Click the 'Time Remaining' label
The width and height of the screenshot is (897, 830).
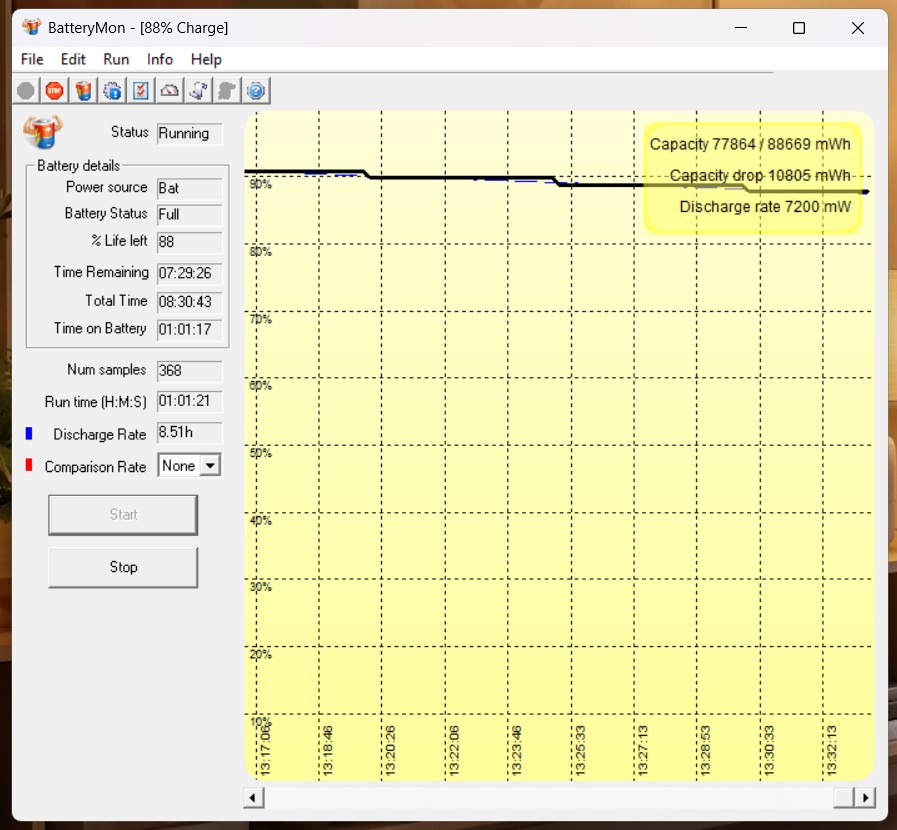pyautogui.click(x=101, y=272)
